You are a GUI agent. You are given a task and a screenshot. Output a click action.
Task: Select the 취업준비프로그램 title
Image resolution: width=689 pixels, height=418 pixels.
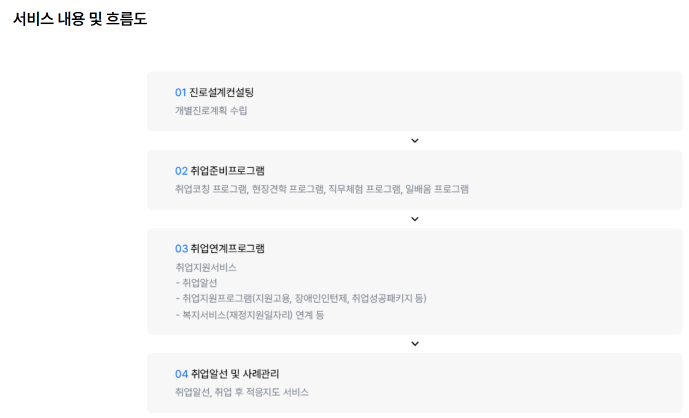227,171
